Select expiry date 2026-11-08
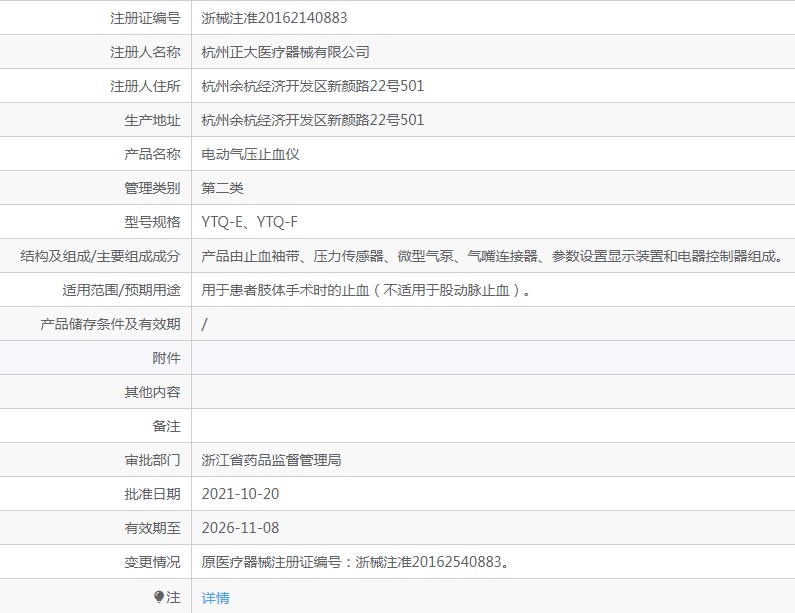 tap(240, 527)
